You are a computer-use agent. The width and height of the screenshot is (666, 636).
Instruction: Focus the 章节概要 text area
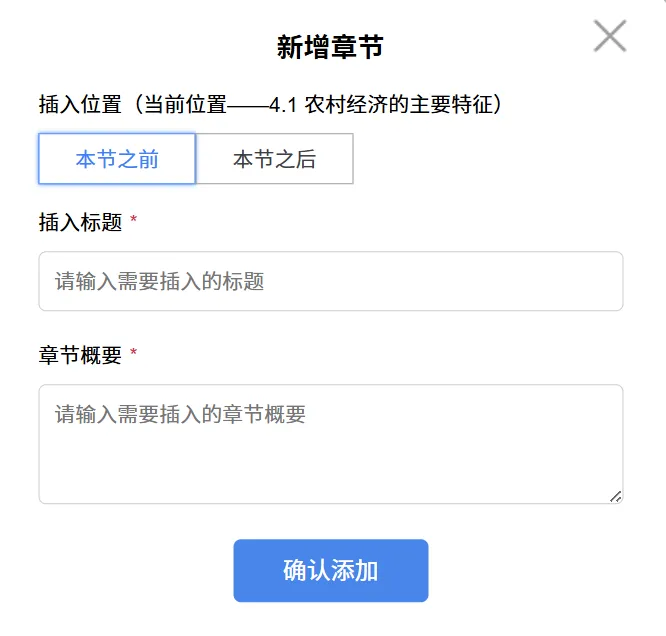point(330,444)
